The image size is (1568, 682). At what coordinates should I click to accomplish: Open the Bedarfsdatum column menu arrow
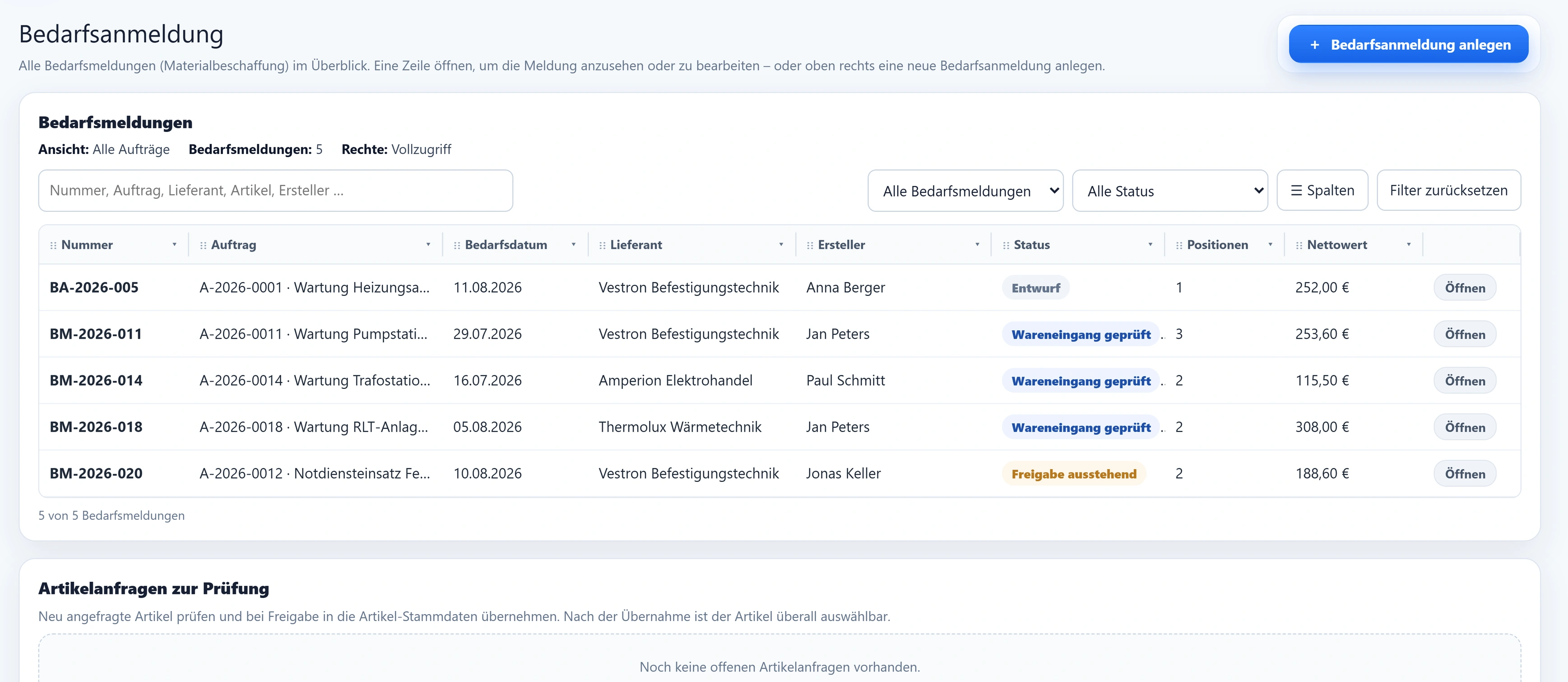pos(573,245)
